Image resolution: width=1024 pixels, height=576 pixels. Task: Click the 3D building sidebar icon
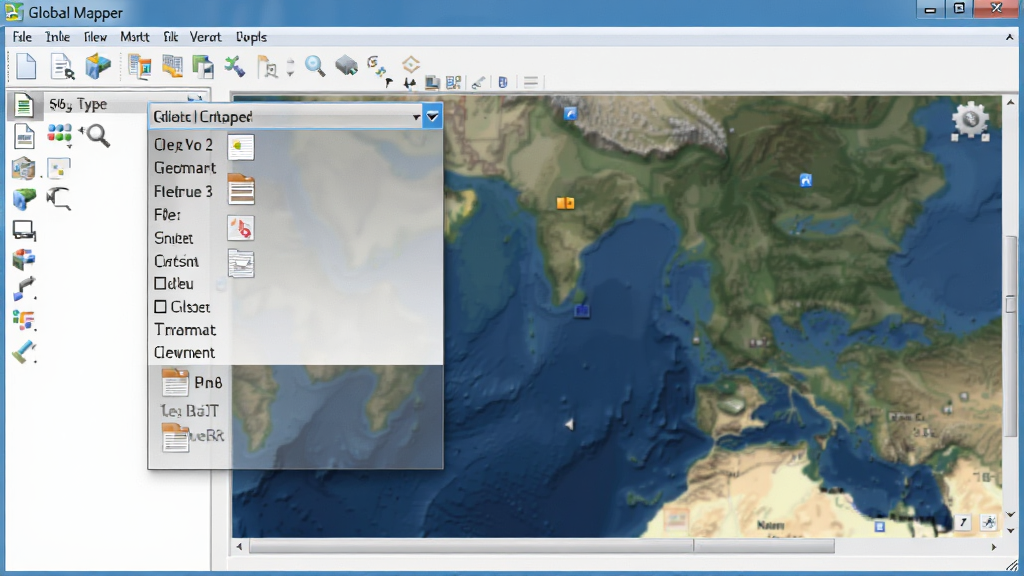24,168
